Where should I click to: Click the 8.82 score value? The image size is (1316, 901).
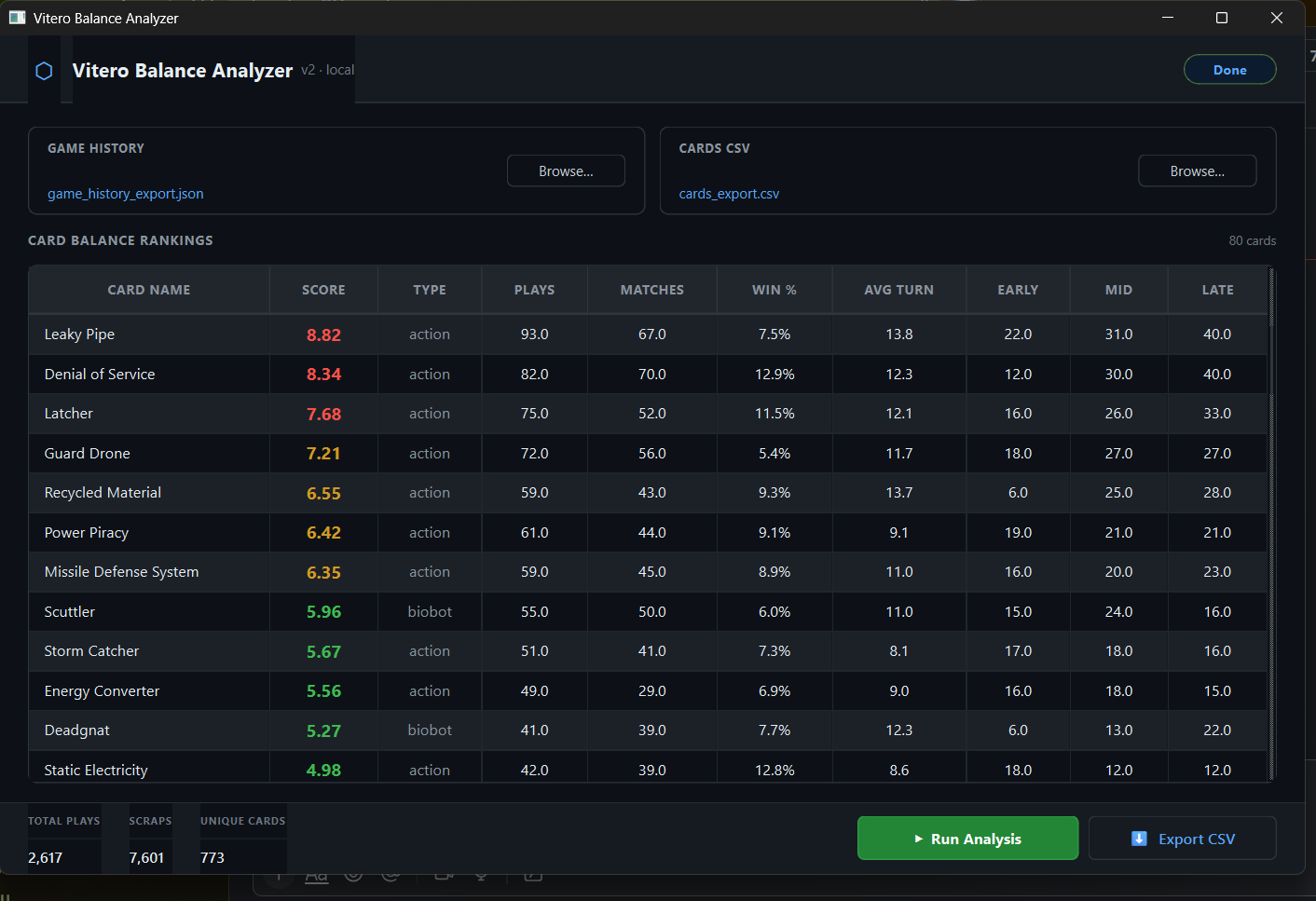pyautogui.click(x=323, y=334)
